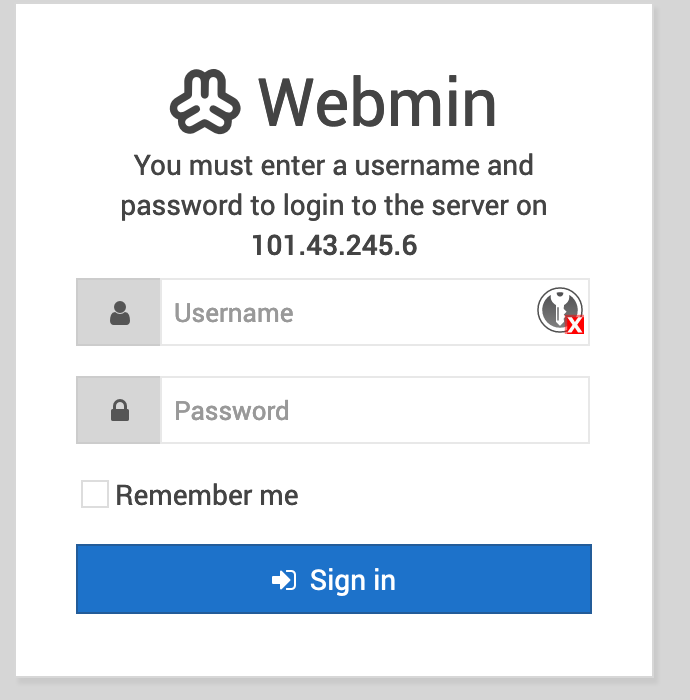Click the red X badge on key icon
The height and width of the screenshot is (700, 690).
pyautogui.click(x=574, y=325)
